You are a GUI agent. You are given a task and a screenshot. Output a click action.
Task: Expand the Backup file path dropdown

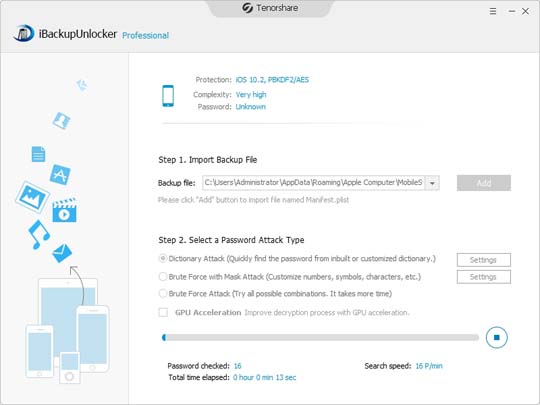pos(432,183)
